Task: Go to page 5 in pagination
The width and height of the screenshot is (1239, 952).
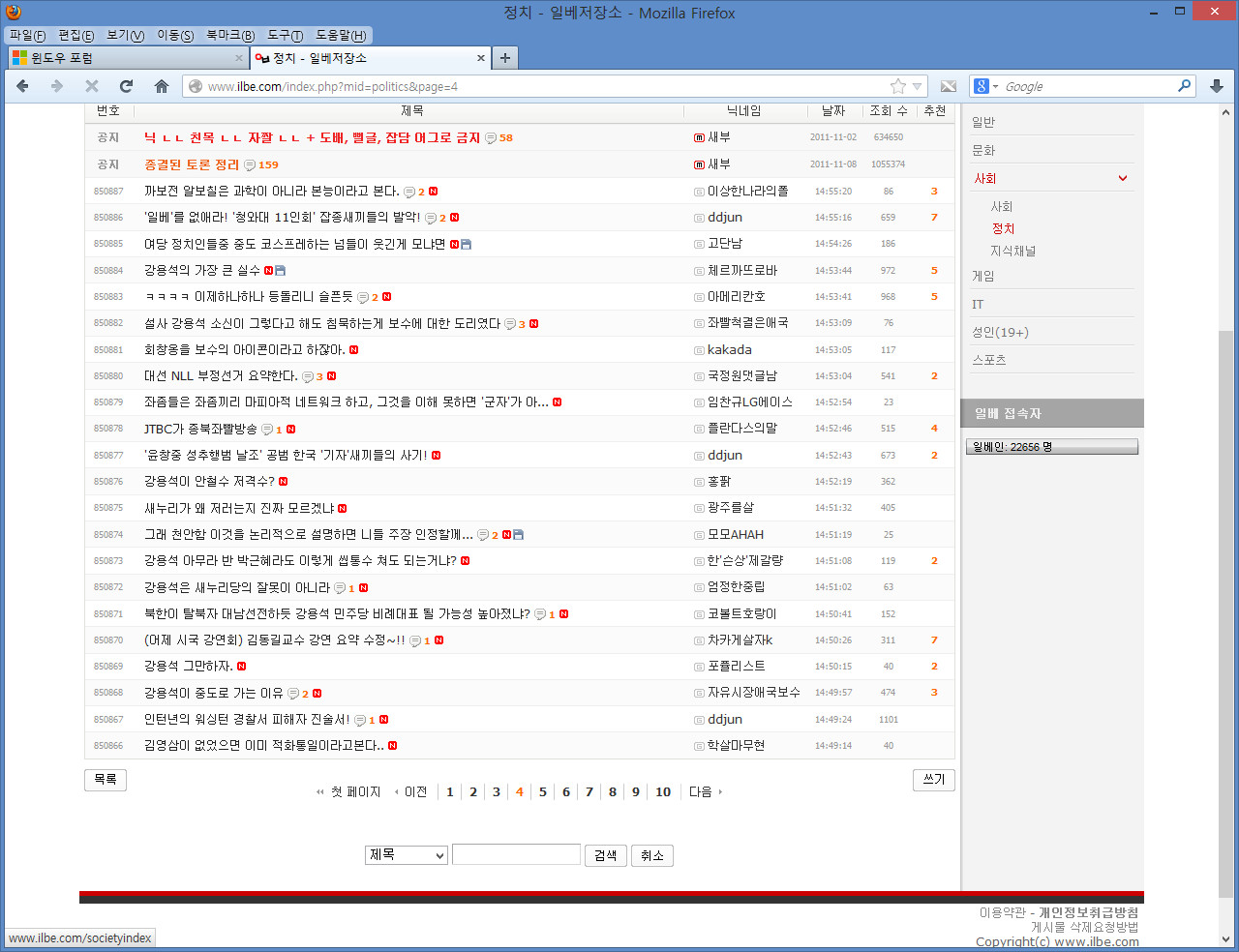Action: tap(543, 792)
